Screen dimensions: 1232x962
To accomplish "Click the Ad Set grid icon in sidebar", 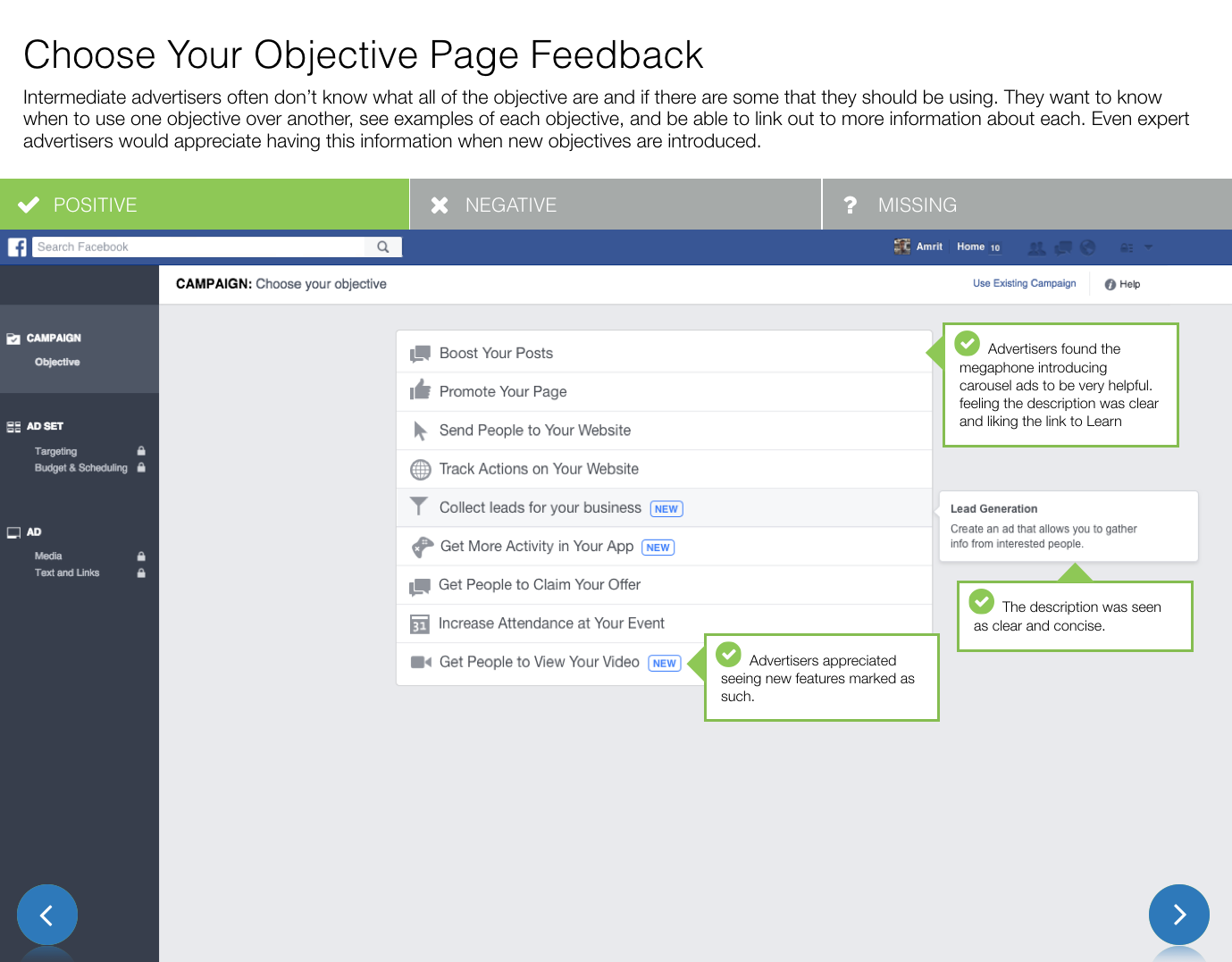I will 13,427.
